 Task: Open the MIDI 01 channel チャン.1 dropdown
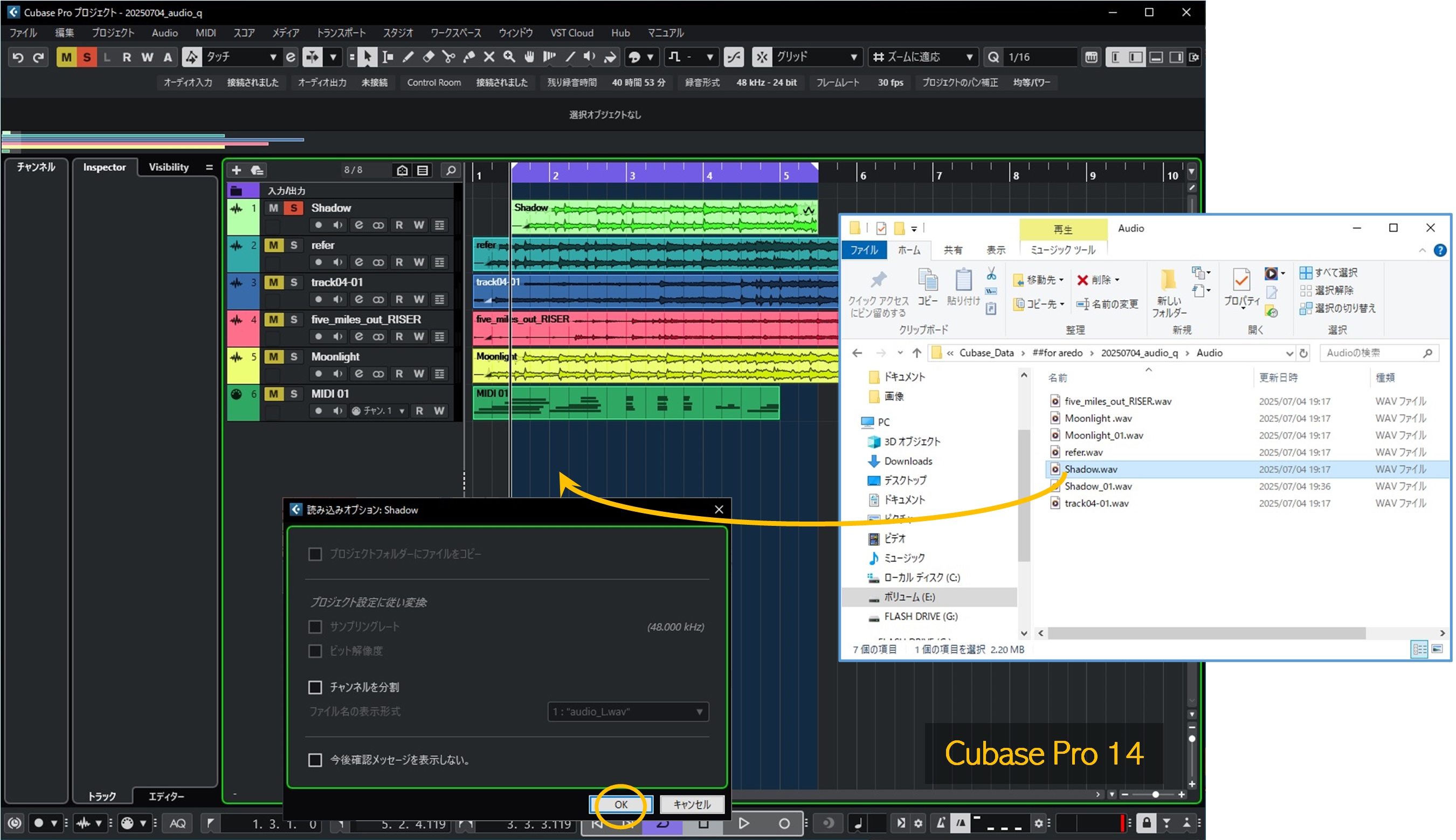(378, 411)
